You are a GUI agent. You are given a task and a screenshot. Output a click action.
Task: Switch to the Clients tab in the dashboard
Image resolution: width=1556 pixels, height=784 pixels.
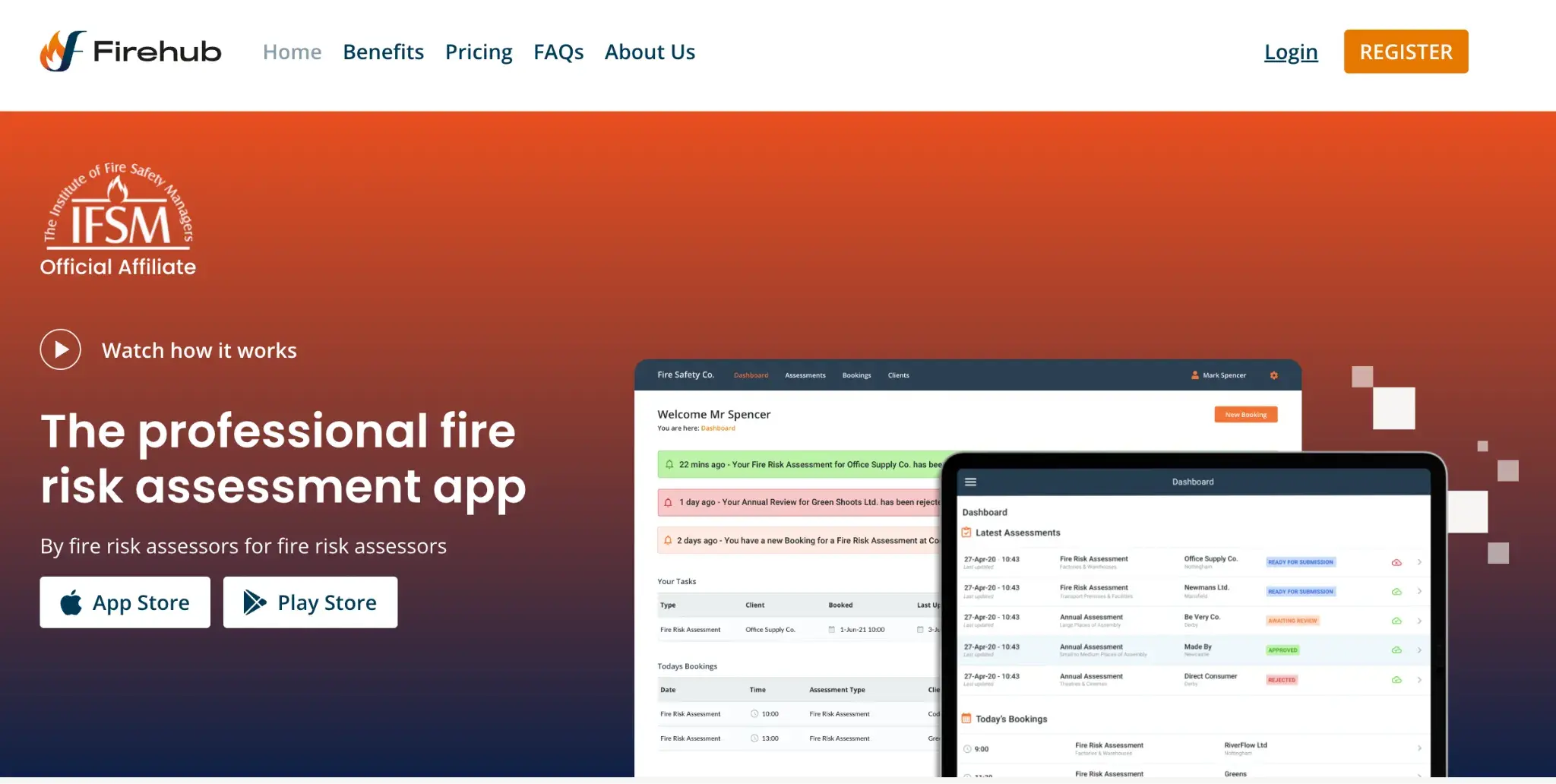coord(898,375)
